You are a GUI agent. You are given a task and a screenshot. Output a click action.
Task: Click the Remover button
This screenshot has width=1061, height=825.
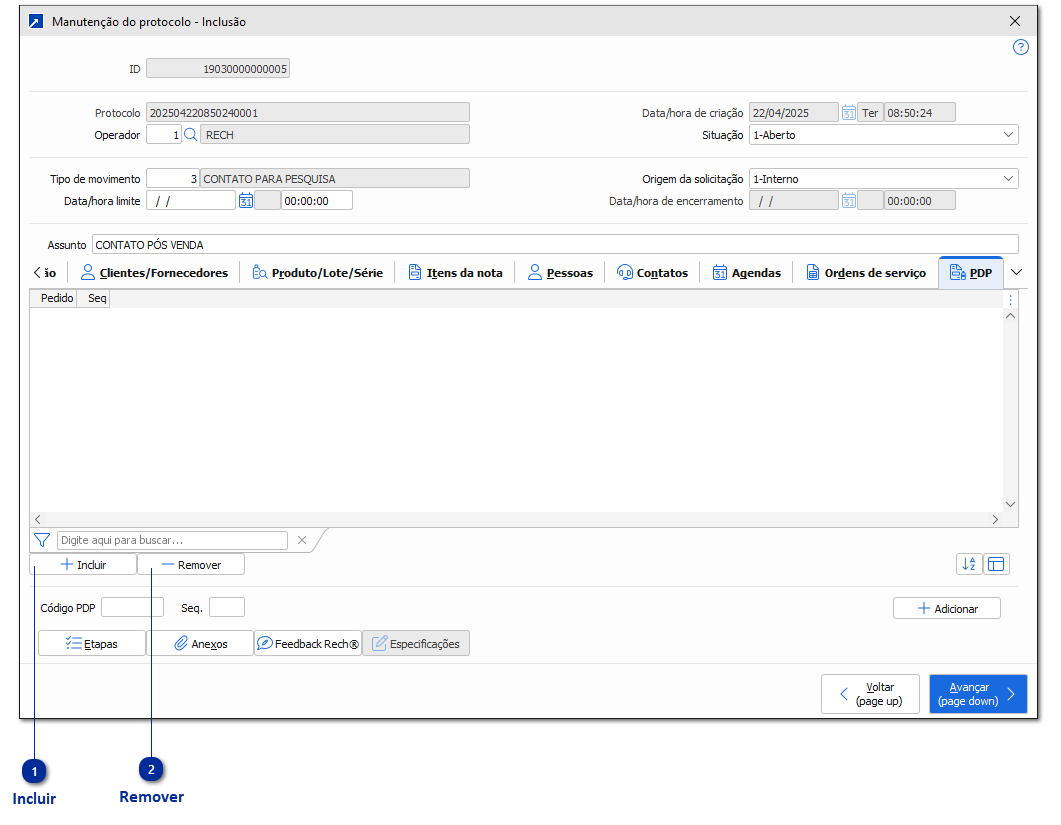coord(191,564)
